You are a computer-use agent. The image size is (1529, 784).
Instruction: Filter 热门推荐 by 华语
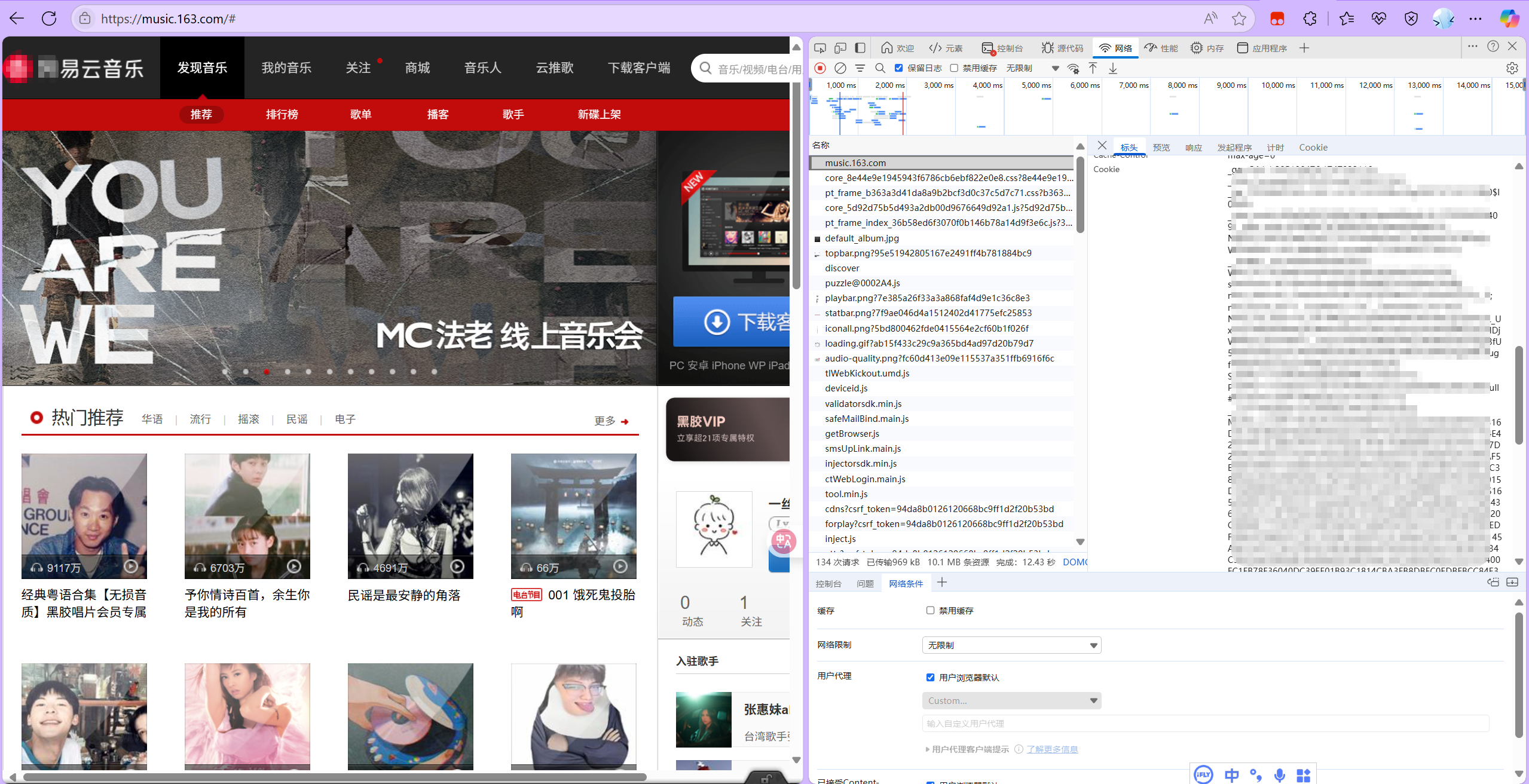coord(152,419)
